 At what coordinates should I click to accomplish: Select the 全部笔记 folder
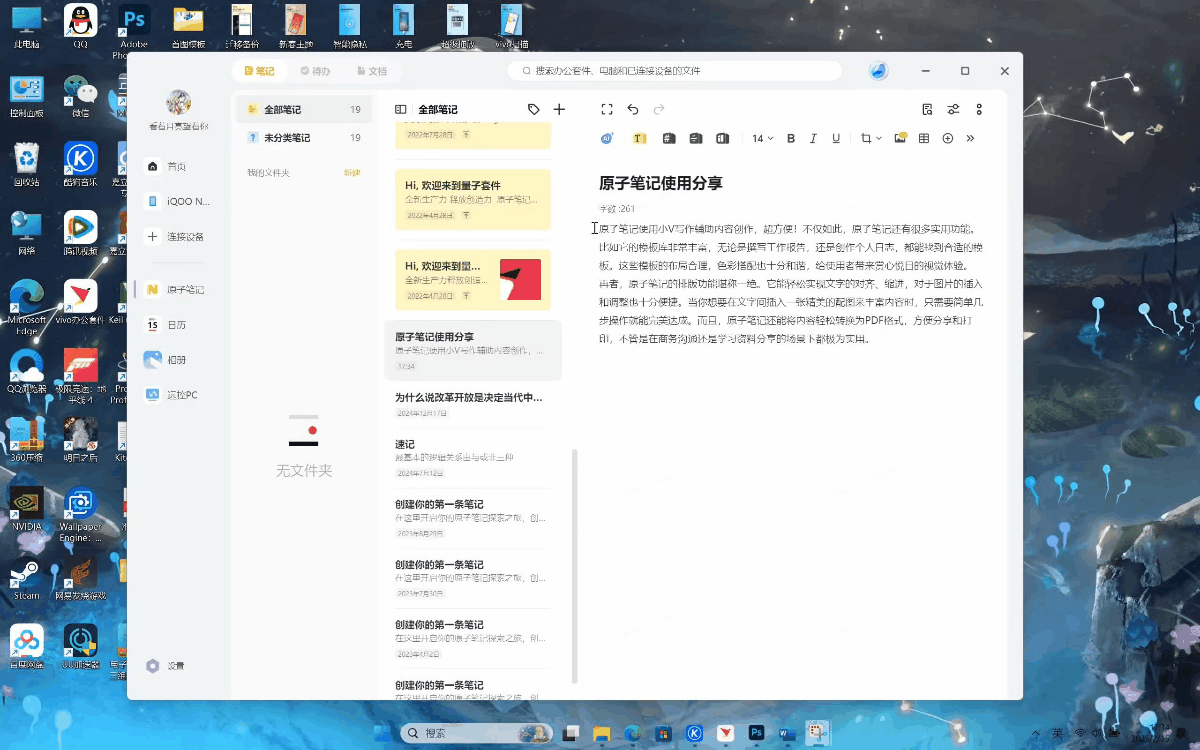(304, 109)
